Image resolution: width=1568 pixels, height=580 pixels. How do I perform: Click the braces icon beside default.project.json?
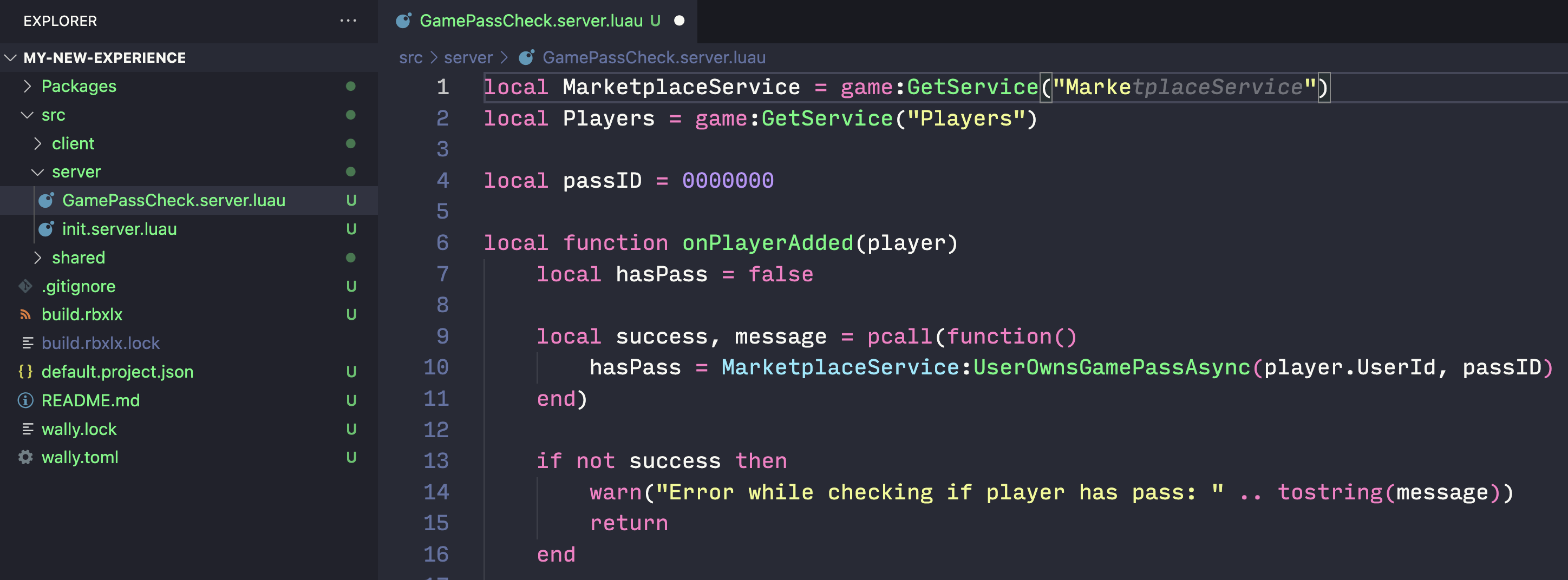click(x=25, y=372)
